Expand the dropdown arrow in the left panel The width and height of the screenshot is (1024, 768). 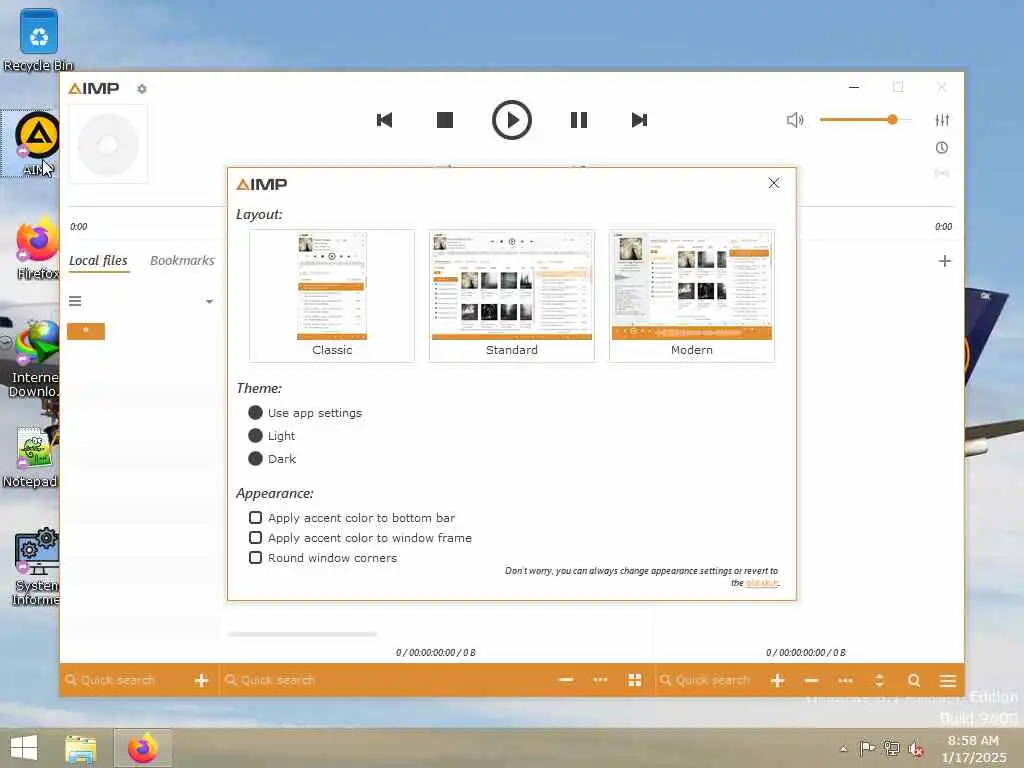(x=210, y=302)
